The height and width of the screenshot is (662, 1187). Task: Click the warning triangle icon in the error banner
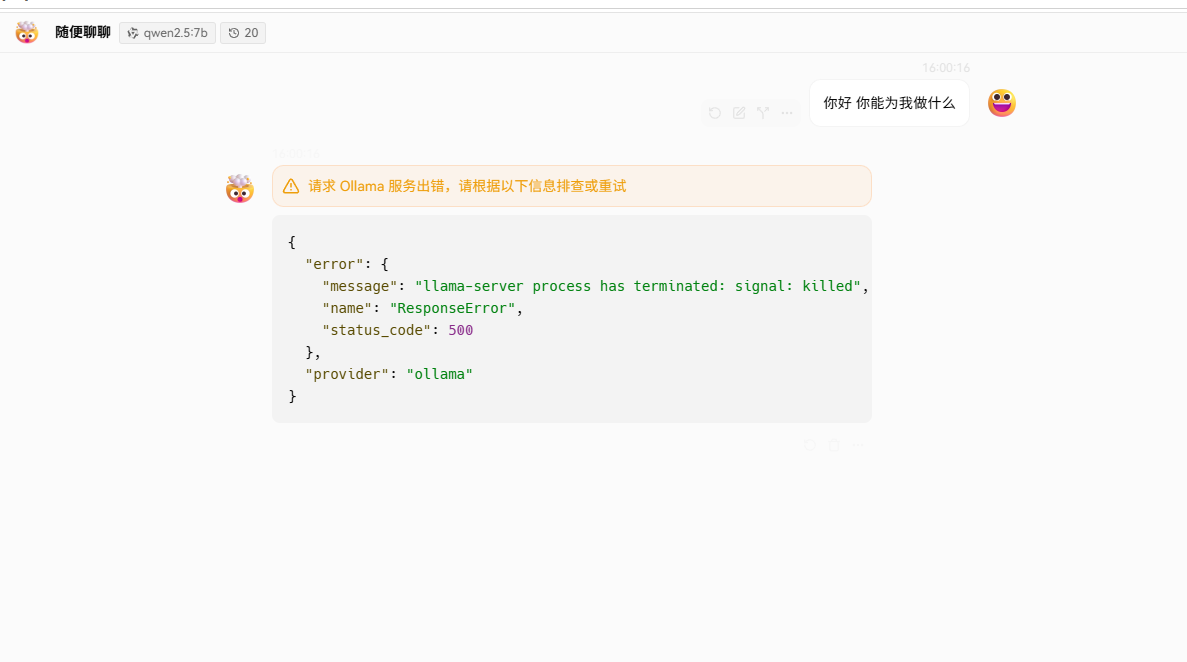point(291,186)
